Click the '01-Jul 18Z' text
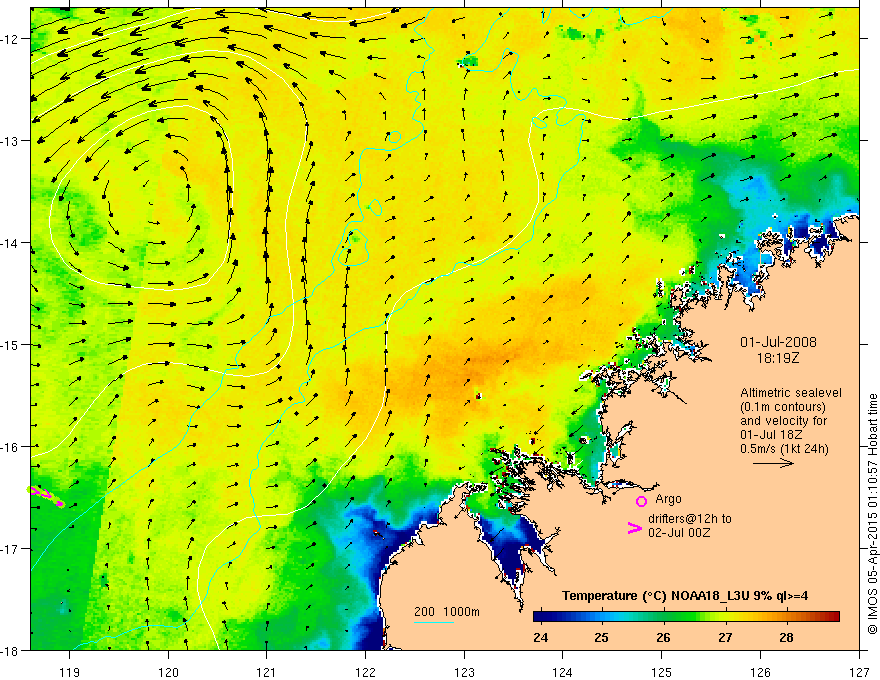880x680 pixels. coord(771,435)
